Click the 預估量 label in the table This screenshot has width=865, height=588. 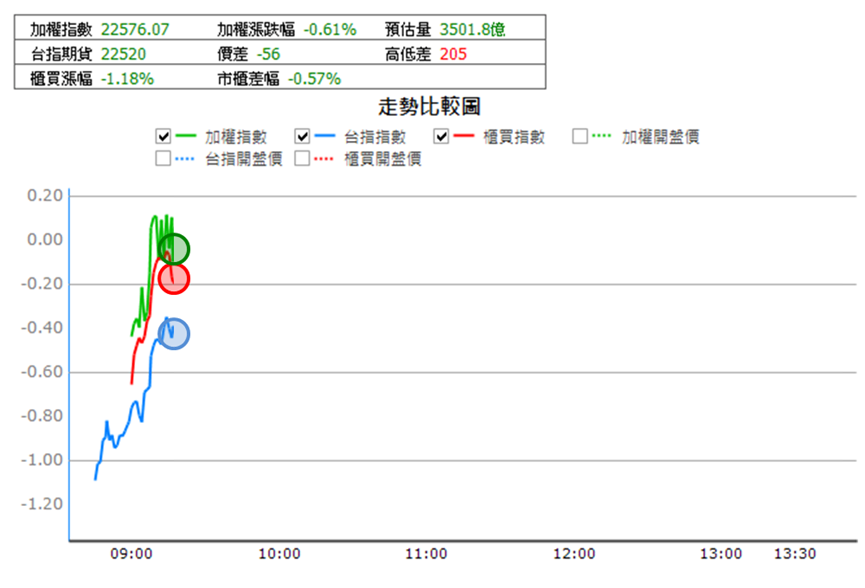tap(408, 29)
